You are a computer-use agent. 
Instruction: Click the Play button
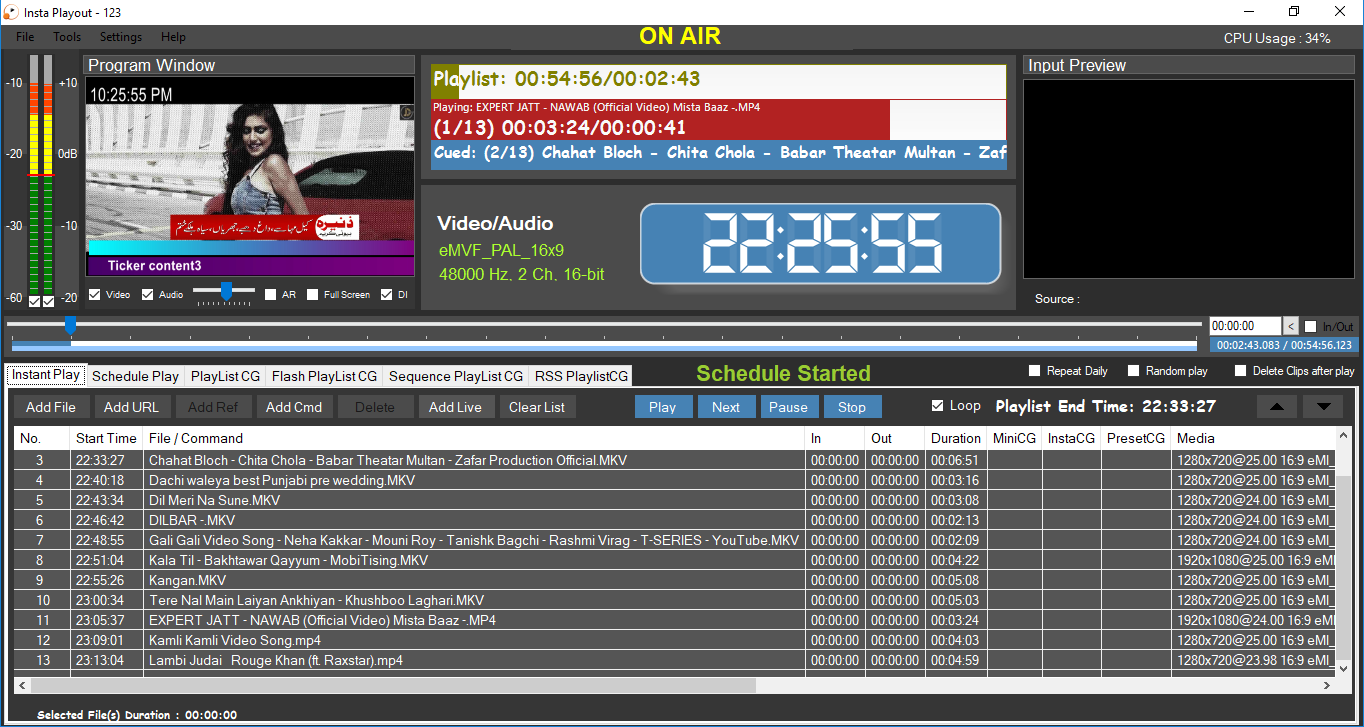pyautogui.click(x=662, y=407)
